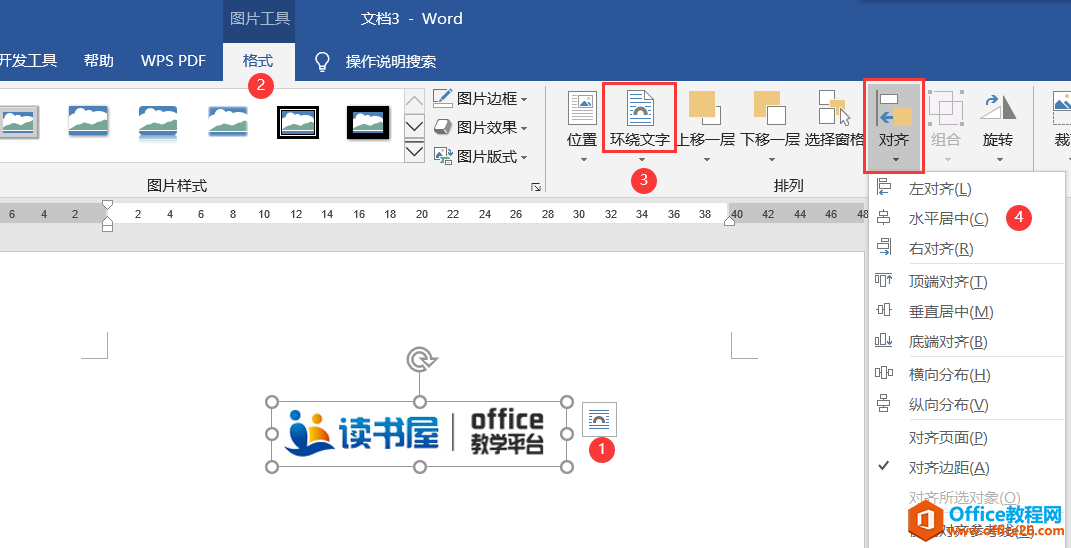Click 下移一层 send backward button

770,118
